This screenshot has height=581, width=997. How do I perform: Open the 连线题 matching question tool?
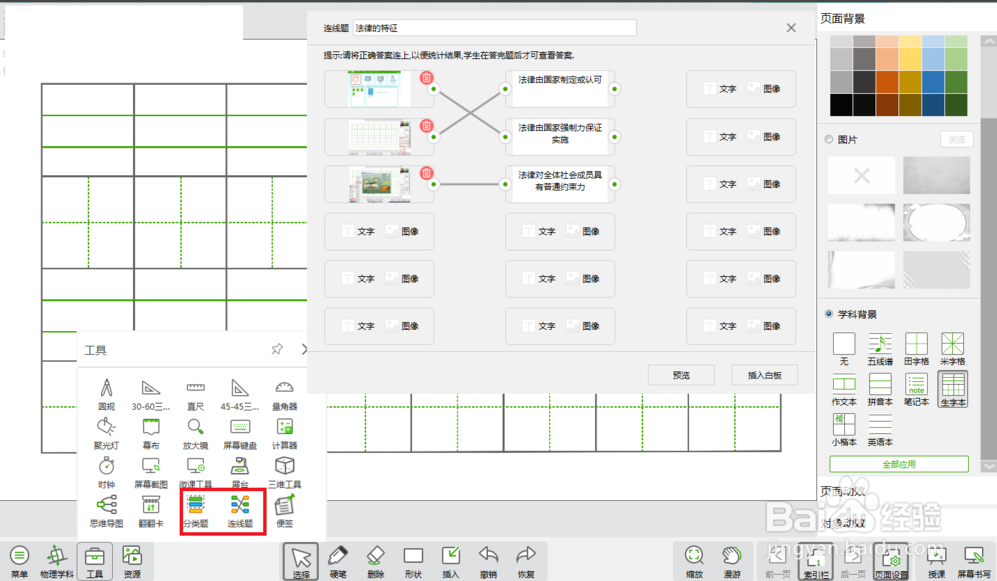point(240,512)
